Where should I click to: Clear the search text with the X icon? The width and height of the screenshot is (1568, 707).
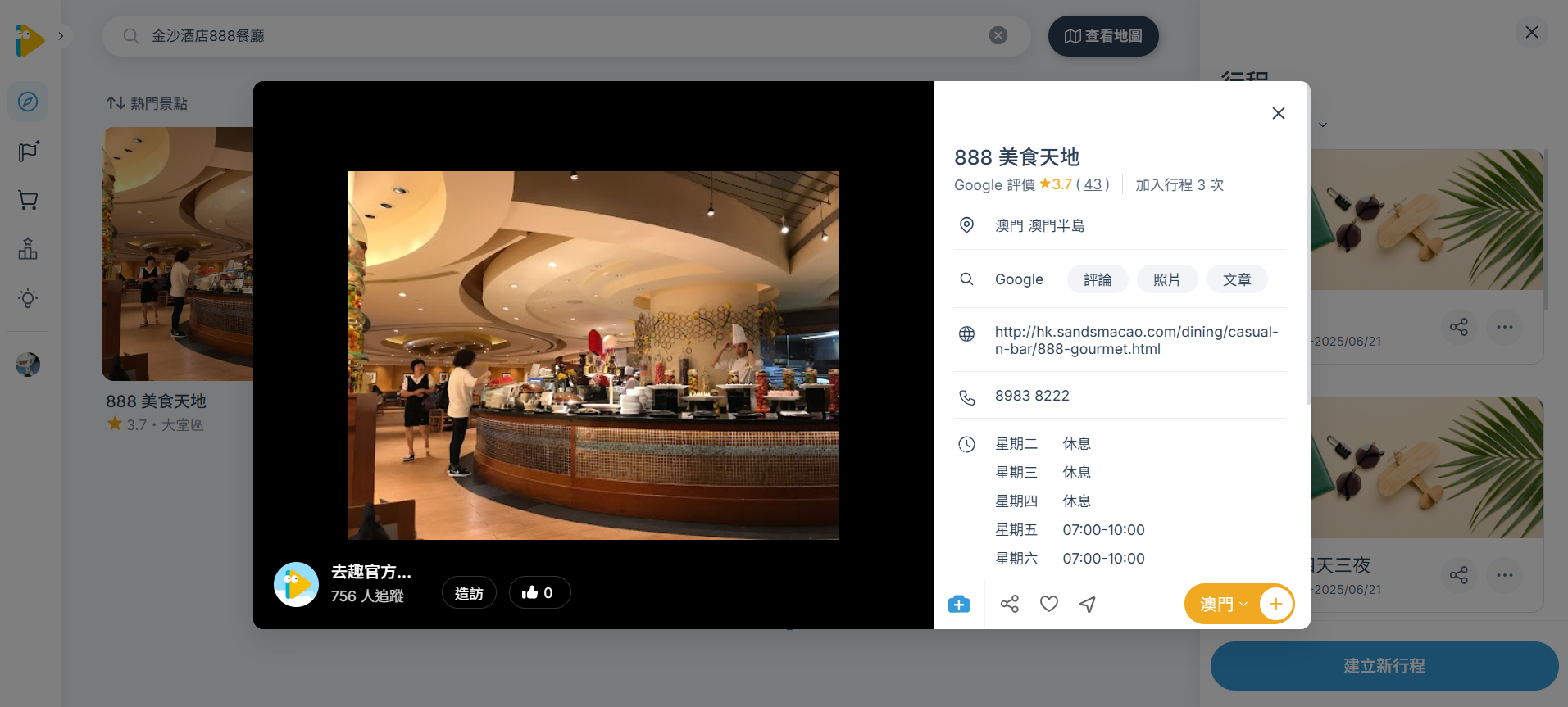coord(998,35)
